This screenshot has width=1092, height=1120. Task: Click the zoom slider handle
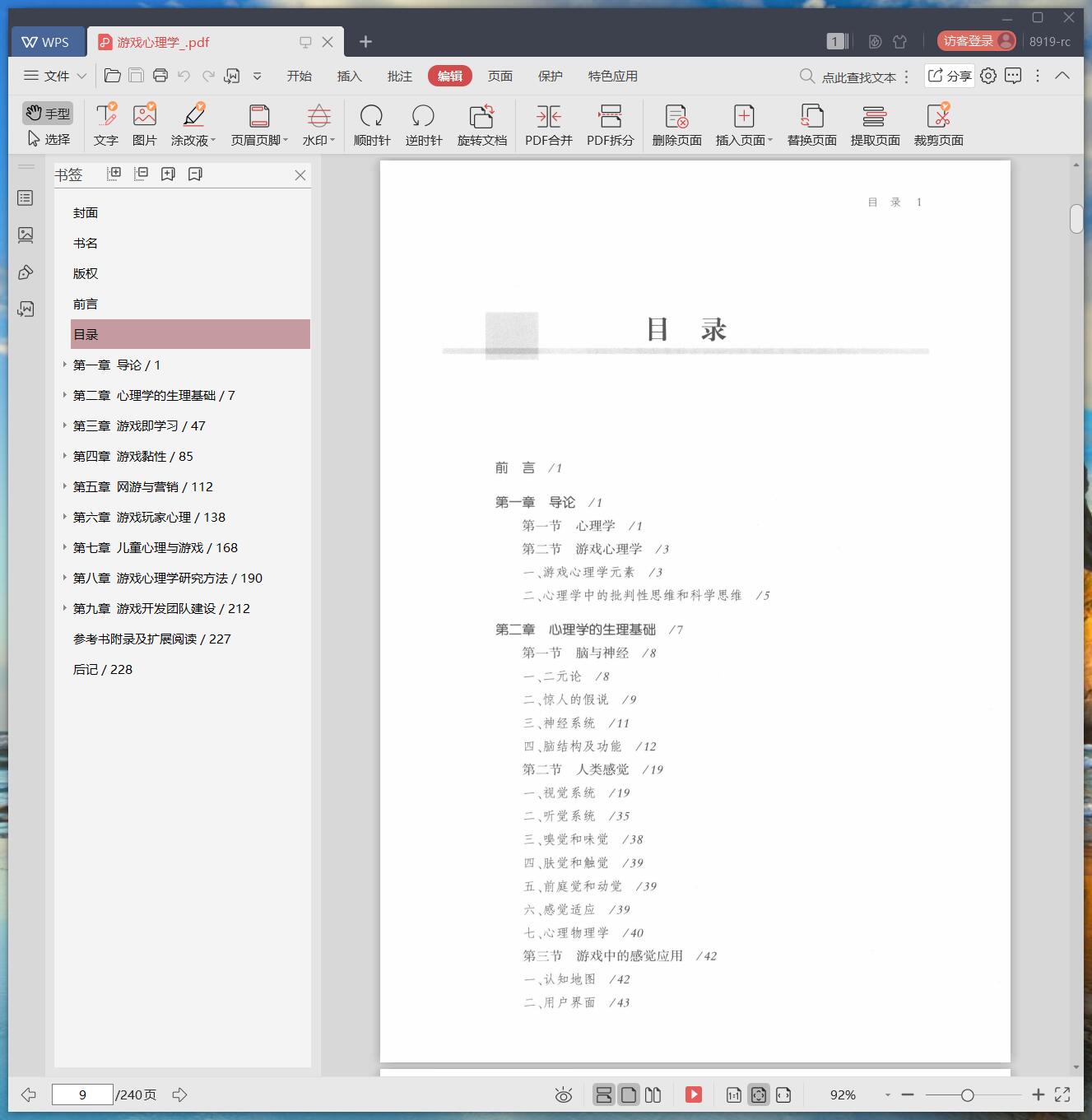[968, 1095]
